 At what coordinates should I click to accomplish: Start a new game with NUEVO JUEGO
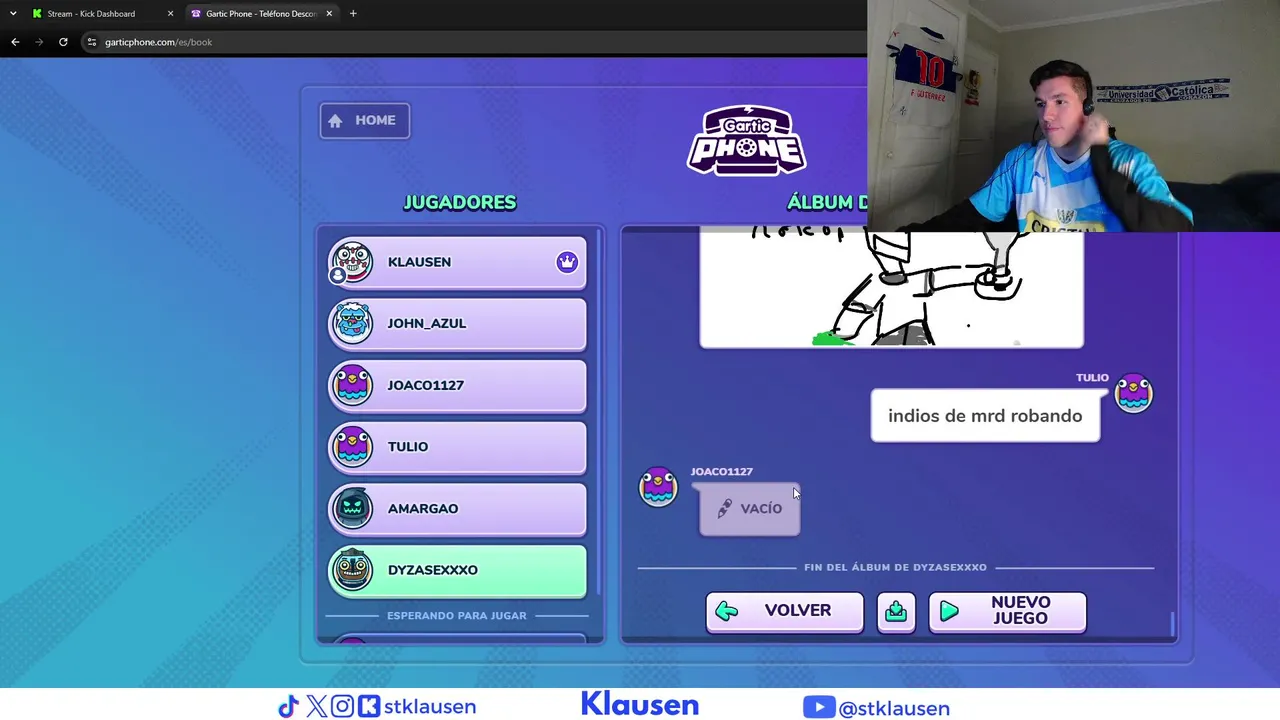click(x=1007, y=612)
